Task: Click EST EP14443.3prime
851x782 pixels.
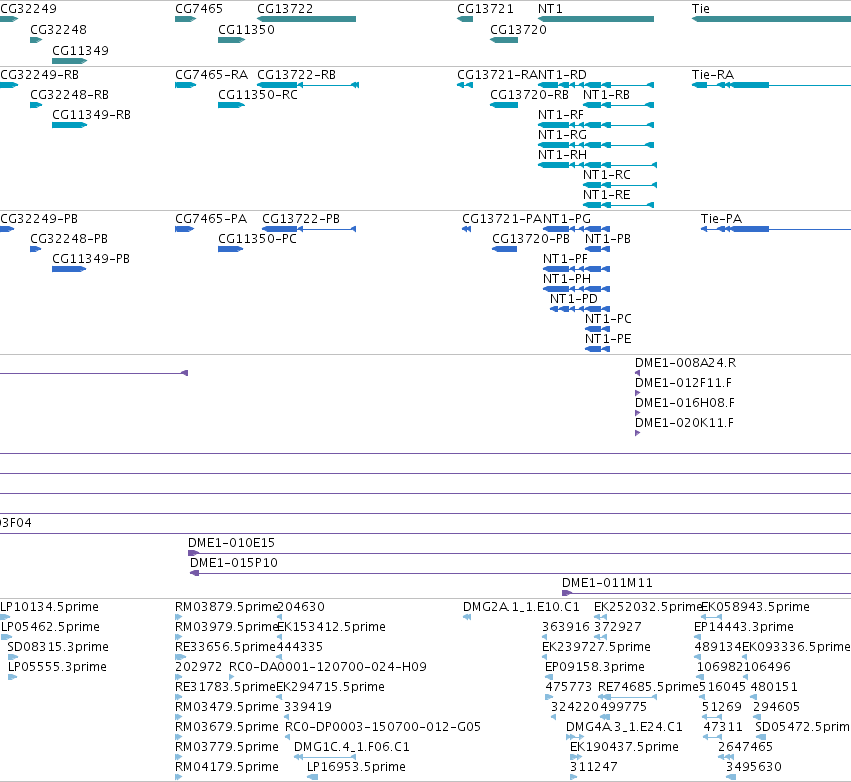Action: point(744,627)
